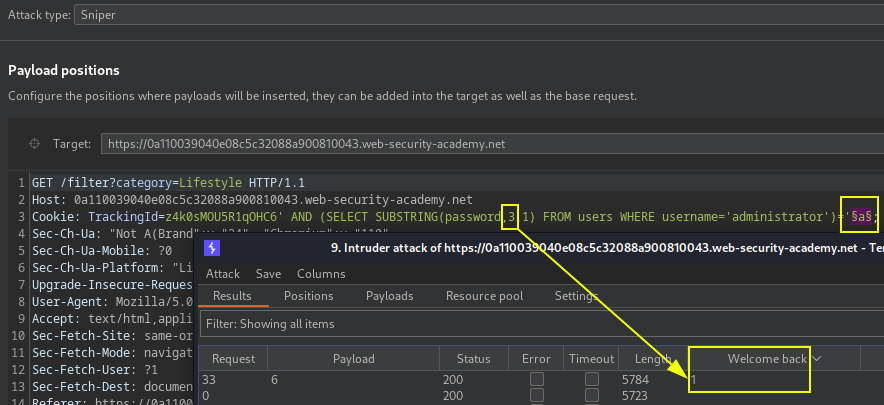The height and width of the screenshot is (405, 884).
Task: Switch to the Resource pool tab
Action: [x=484, y=296]
